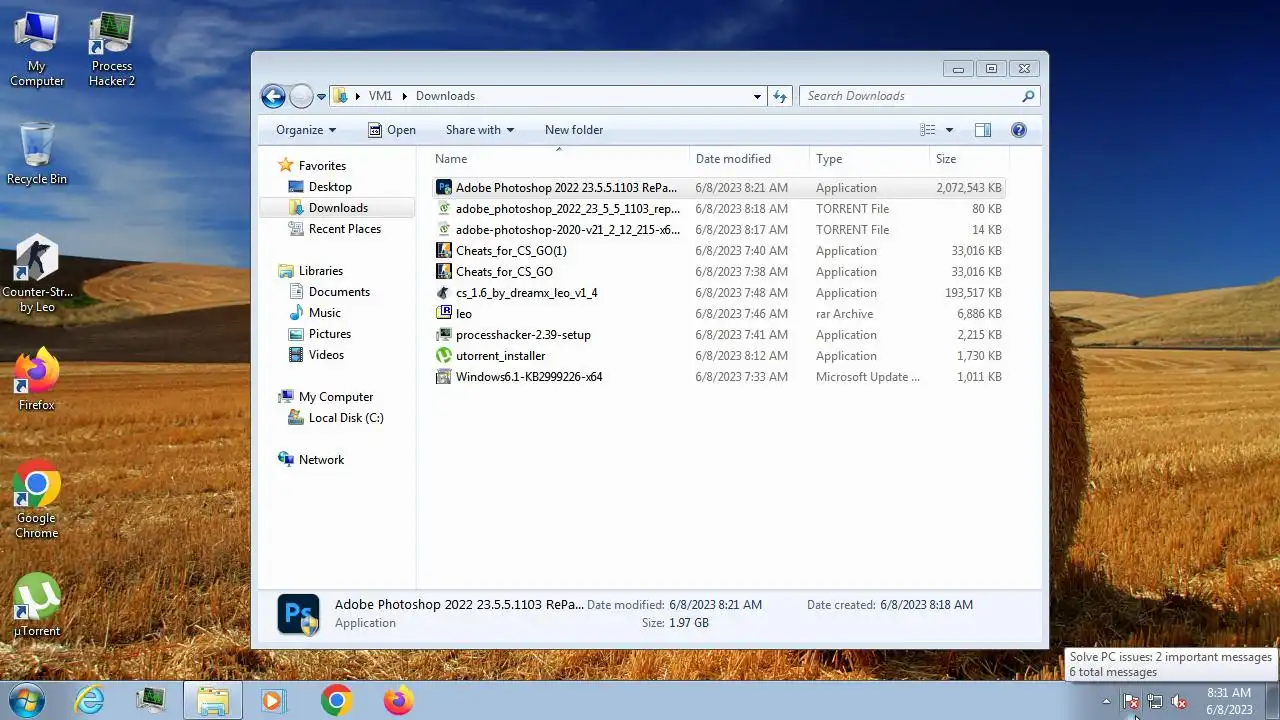The width and height of the screenshot is (1280, 720).
Task: Select utorrent_installer file
Action: click(x=718, y=356)
